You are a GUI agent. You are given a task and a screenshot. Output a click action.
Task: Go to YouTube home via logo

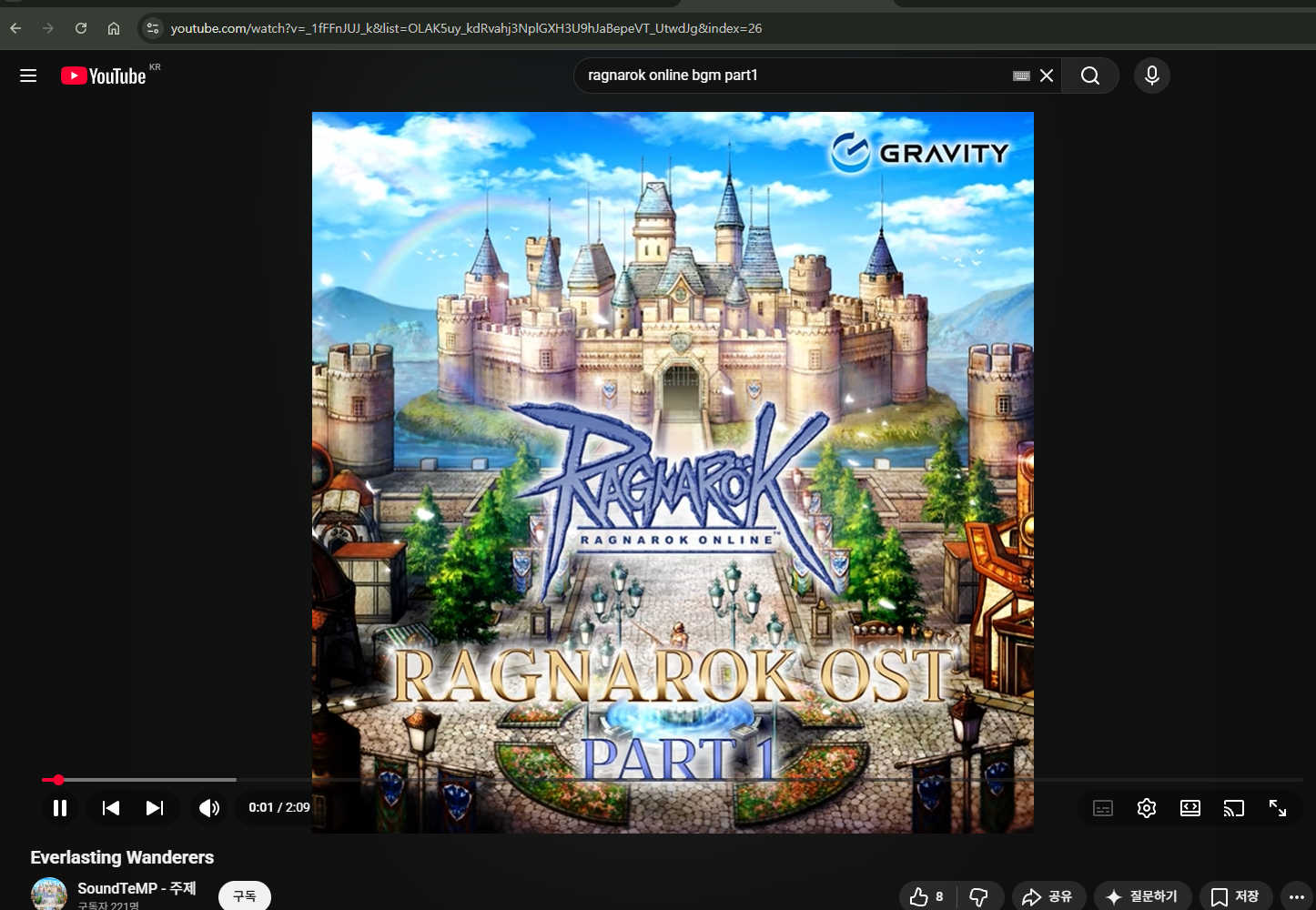(x=104, y=76)
